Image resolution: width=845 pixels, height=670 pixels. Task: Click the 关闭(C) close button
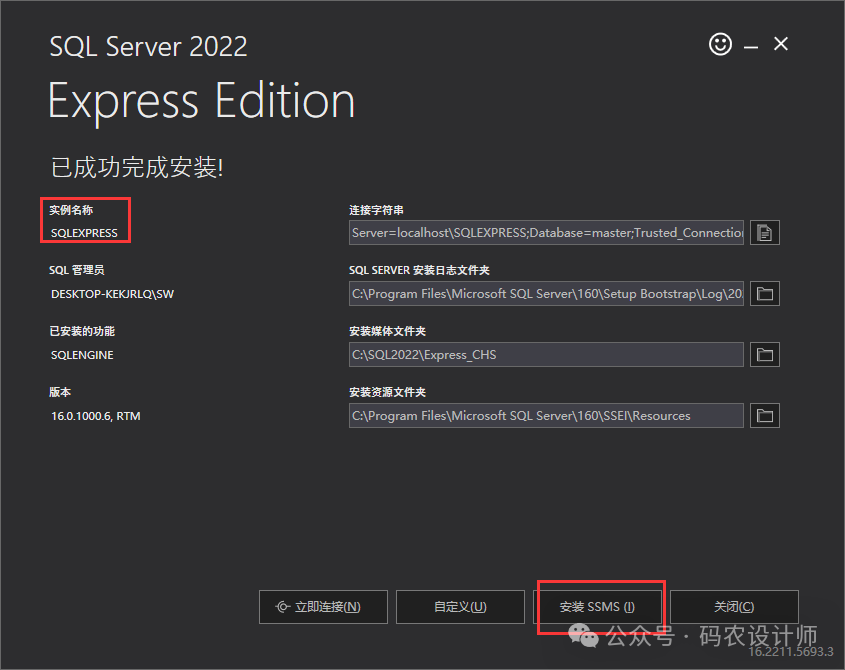tap(734, 607)
